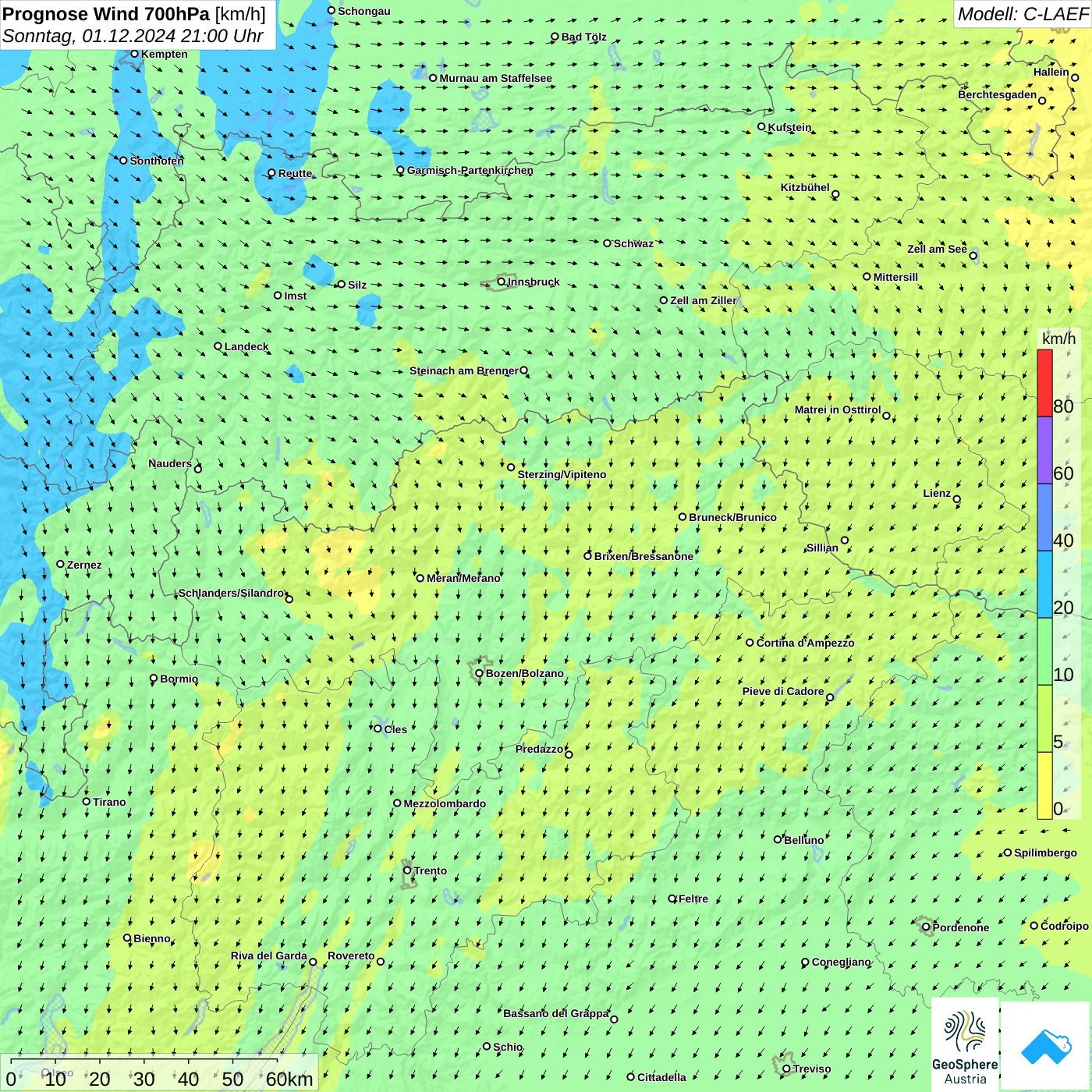Screen dimensions: 1092x1092
Task: Click the Bozen/Bolzano city marker
Action: coord(479,673)
